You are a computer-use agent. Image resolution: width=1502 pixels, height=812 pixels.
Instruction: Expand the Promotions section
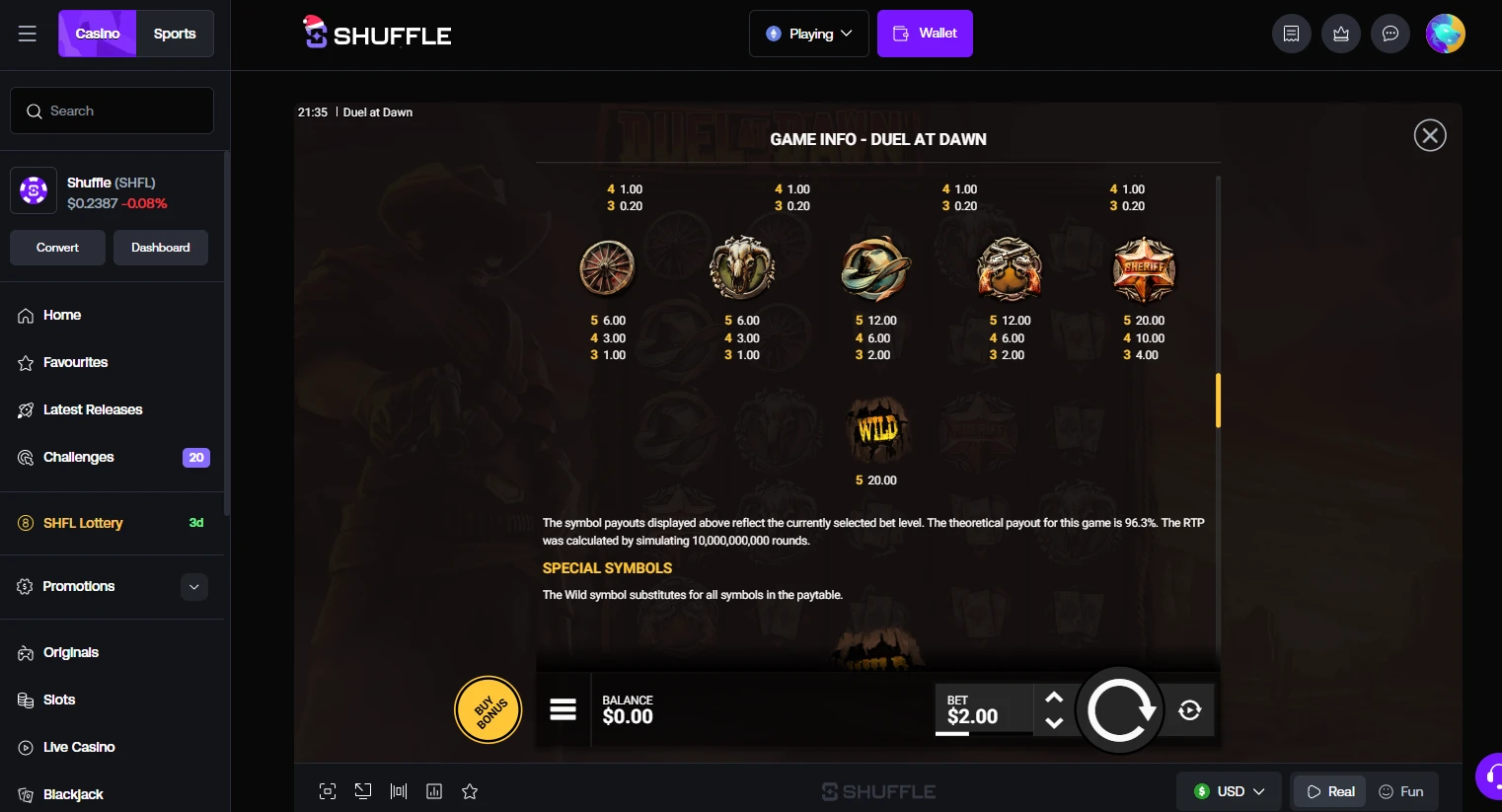(x=194, y=587)
